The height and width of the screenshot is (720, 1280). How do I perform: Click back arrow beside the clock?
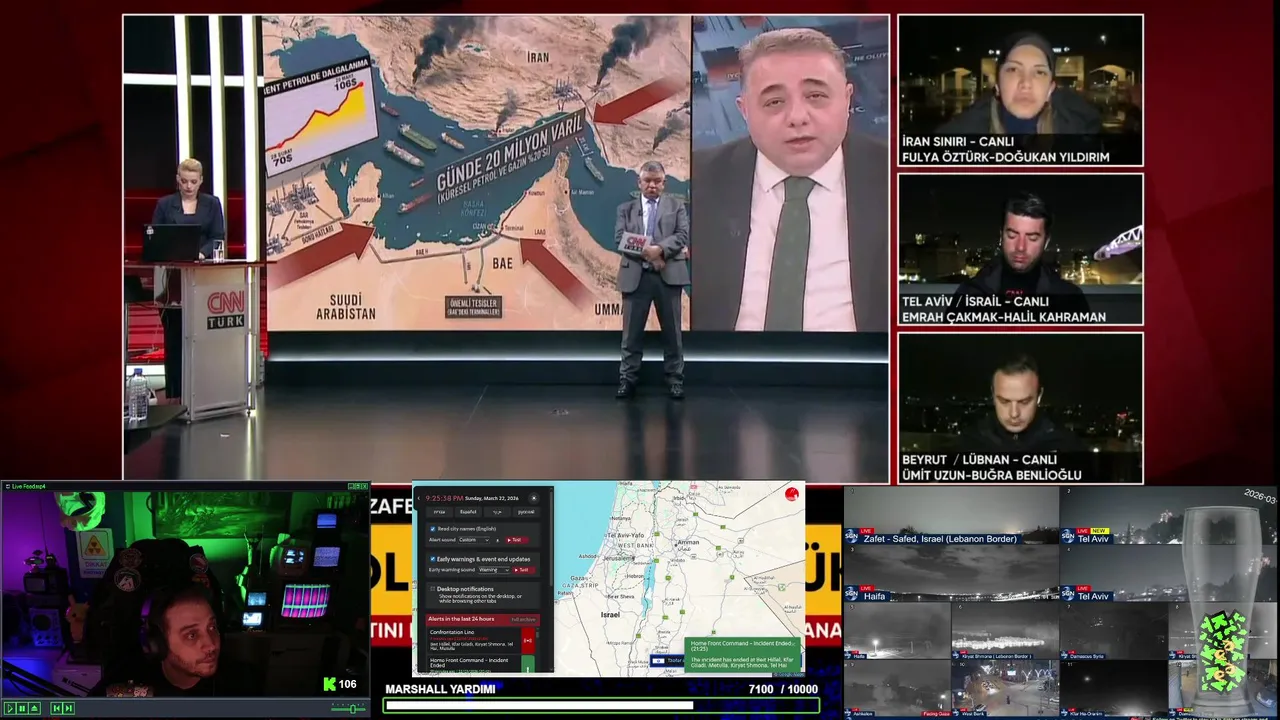click(x=419, y=498)
